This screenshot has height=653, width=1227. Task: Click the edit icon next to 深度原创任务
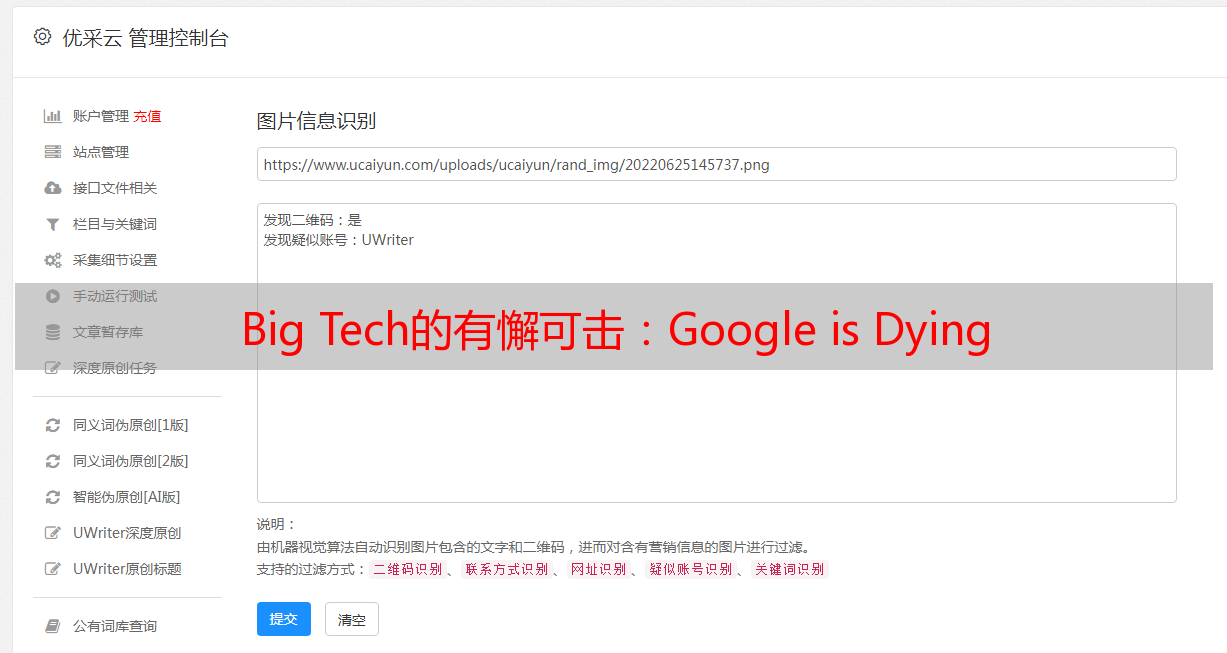53,368
